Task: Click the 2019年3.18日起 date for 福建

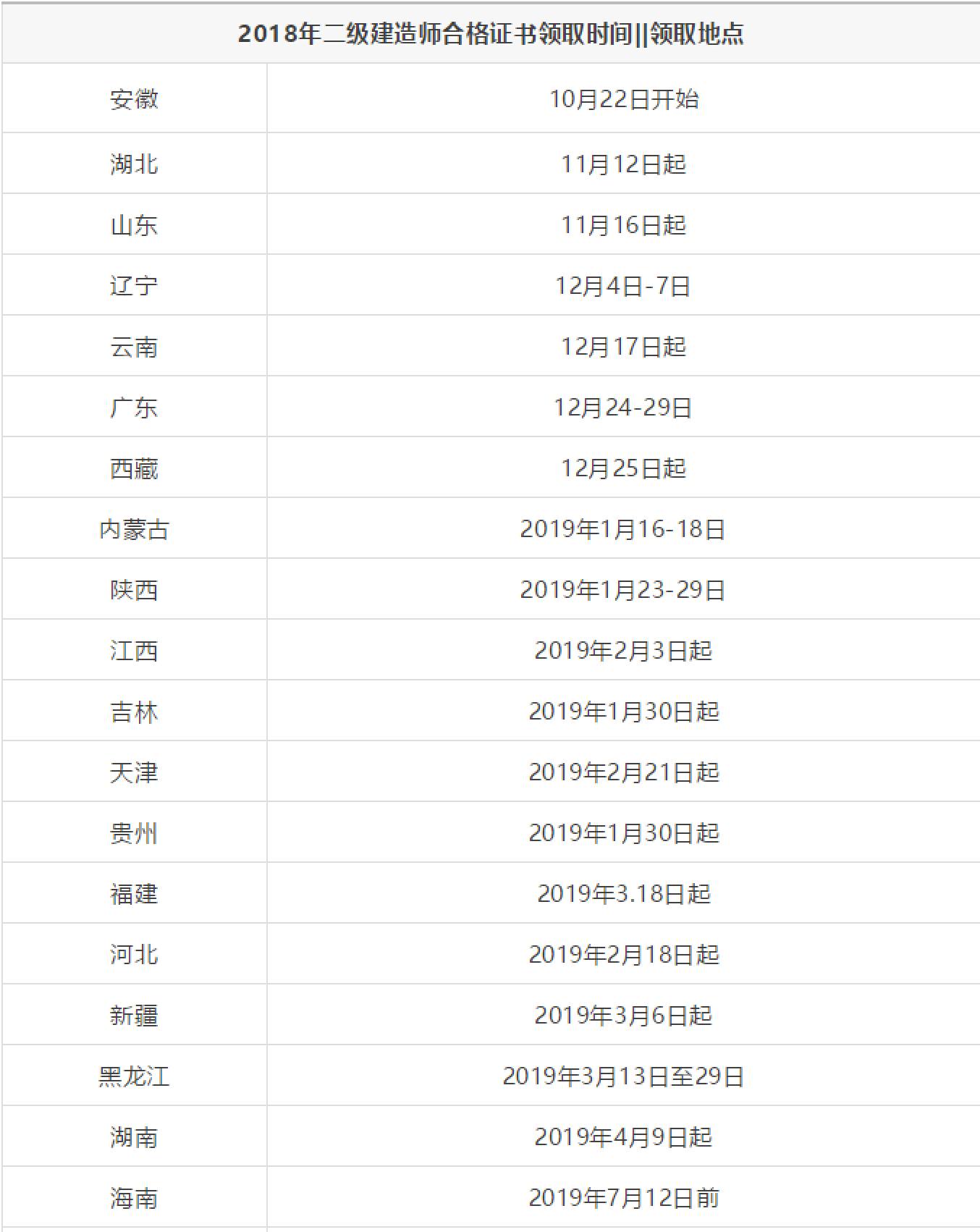Action: click(x=624, y=893)
